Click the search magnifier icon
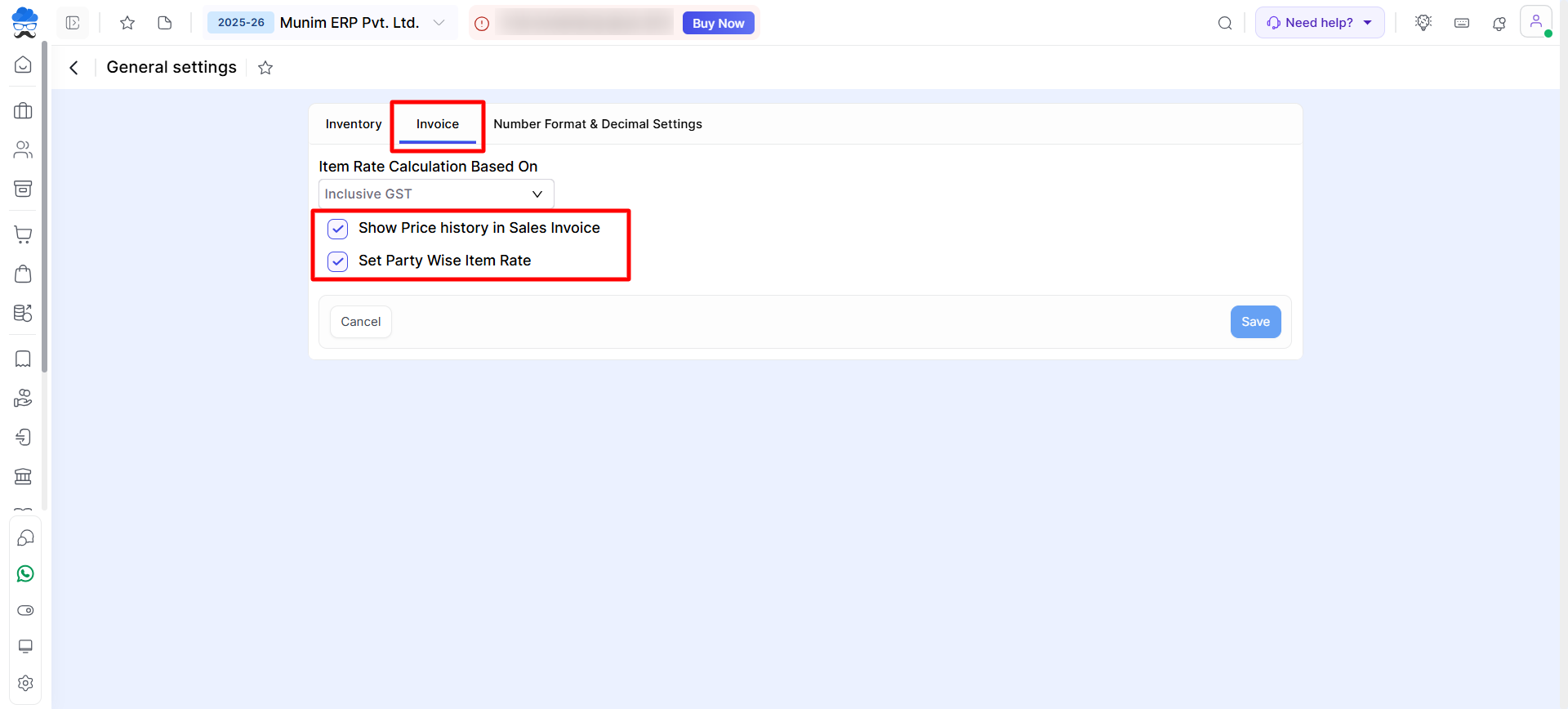 point(1225,23)
